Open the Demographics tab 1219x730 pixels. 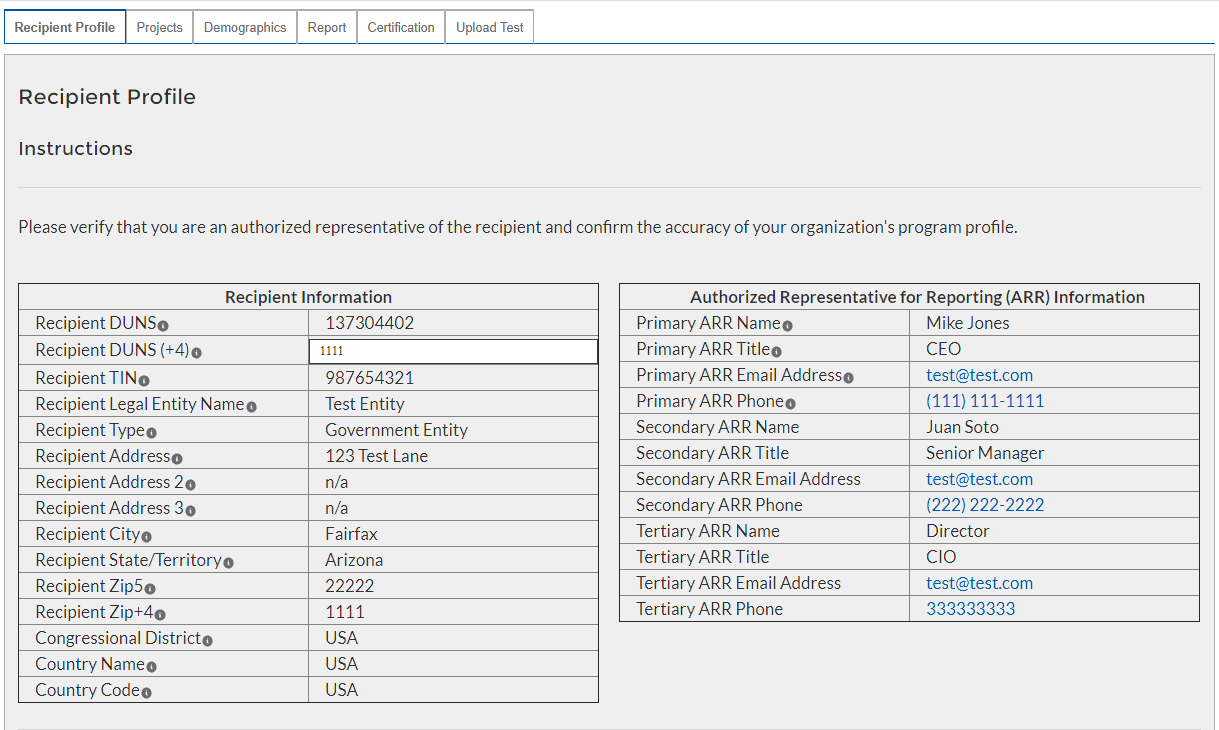point(245,27)
